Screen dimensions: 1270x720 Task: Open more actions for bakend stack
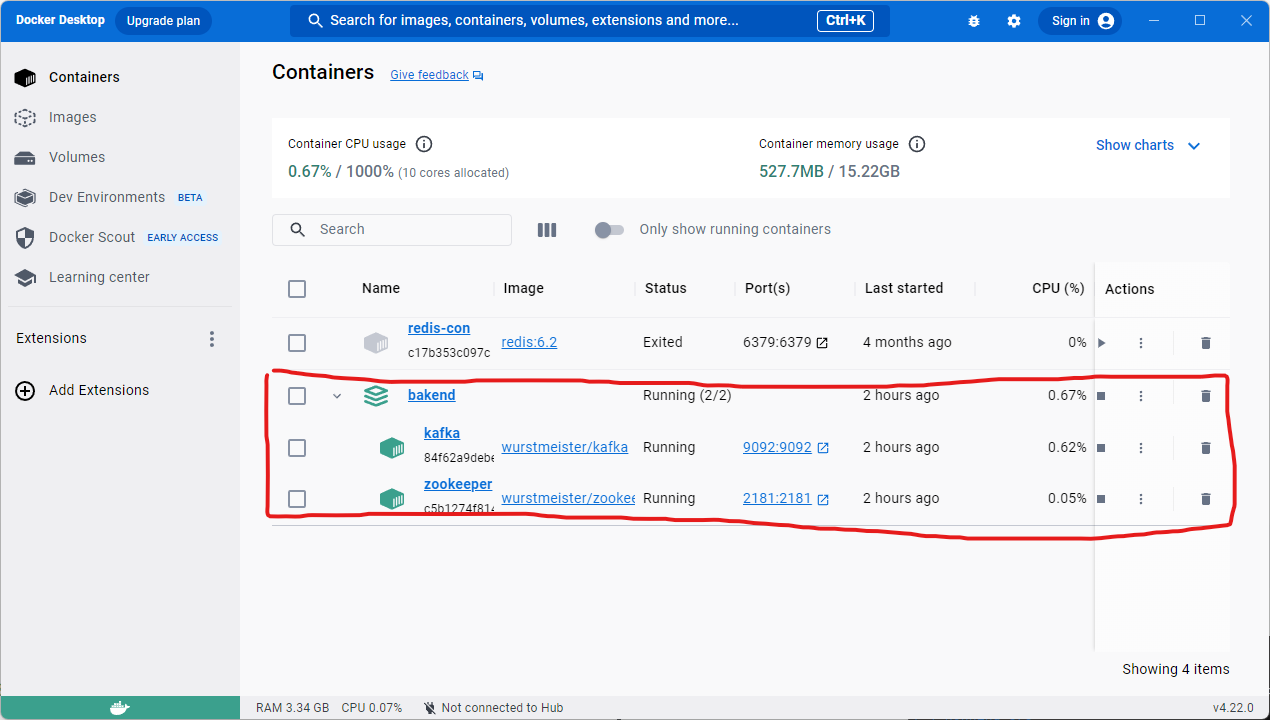coord(1141,396)
